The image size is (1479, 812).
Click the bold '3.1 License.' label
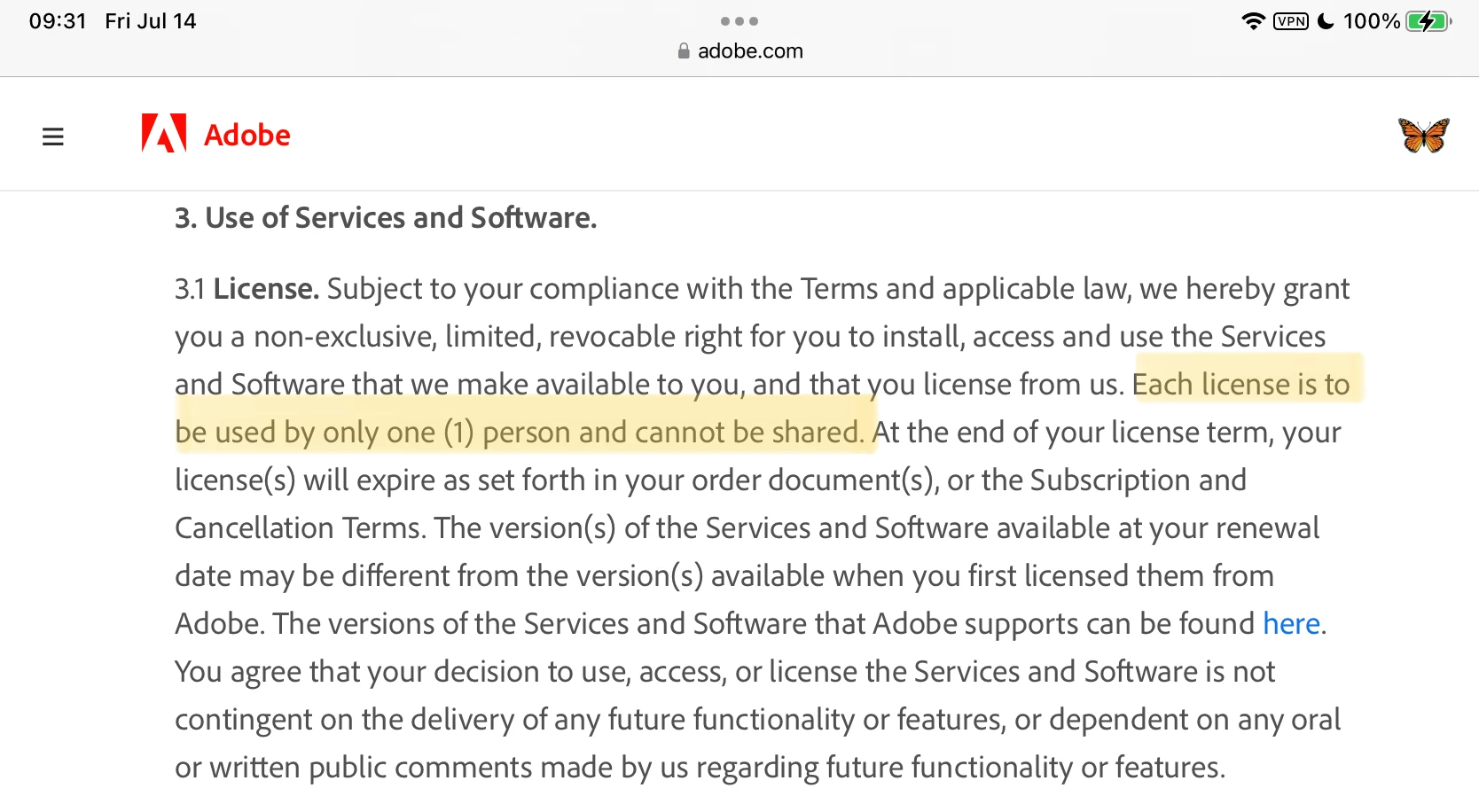click(x=246, y=289)
